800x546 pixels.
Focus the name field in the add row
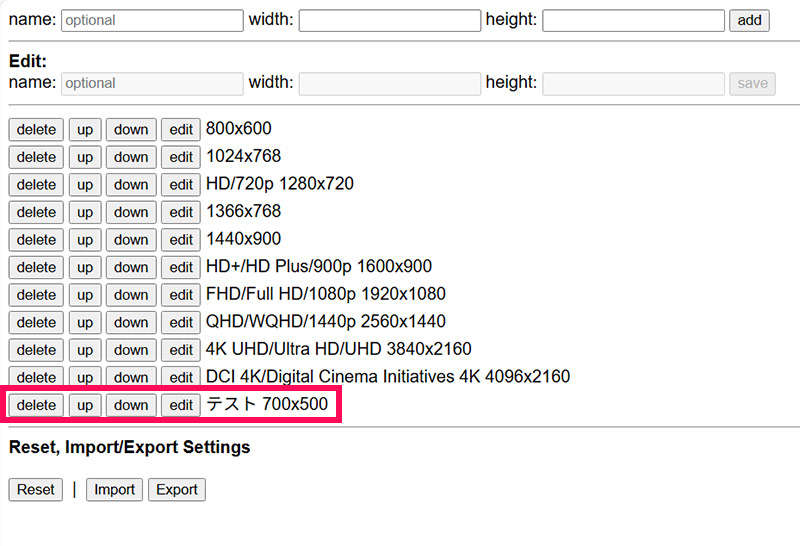pyautogui.click(x=152, y=20)
